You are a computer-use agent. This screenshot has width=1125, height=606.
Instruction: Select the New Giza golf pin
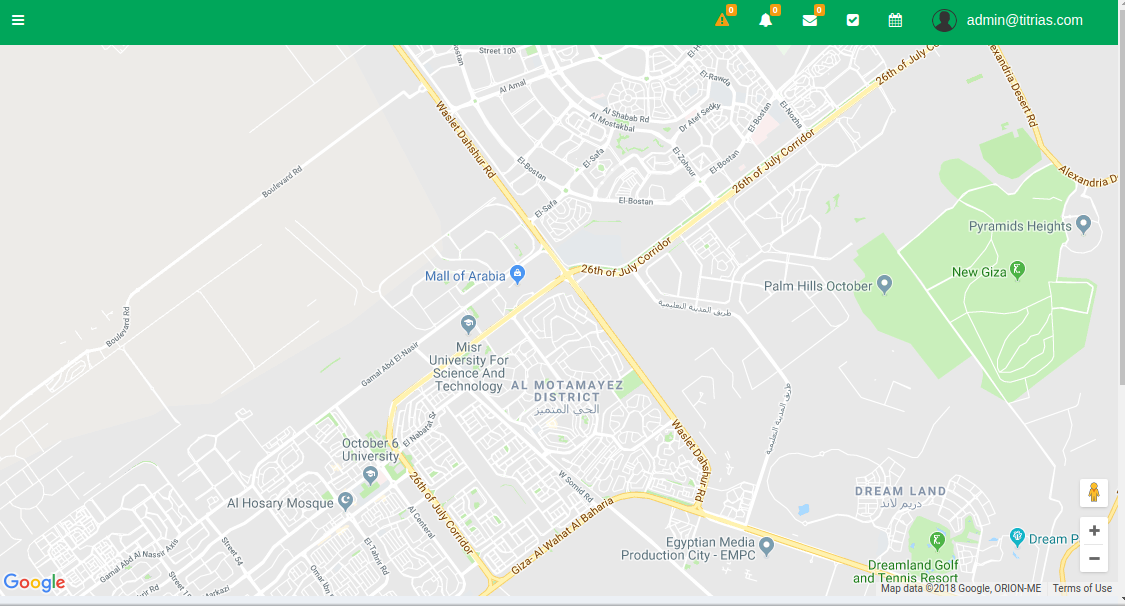click(x=1017, y=270)
